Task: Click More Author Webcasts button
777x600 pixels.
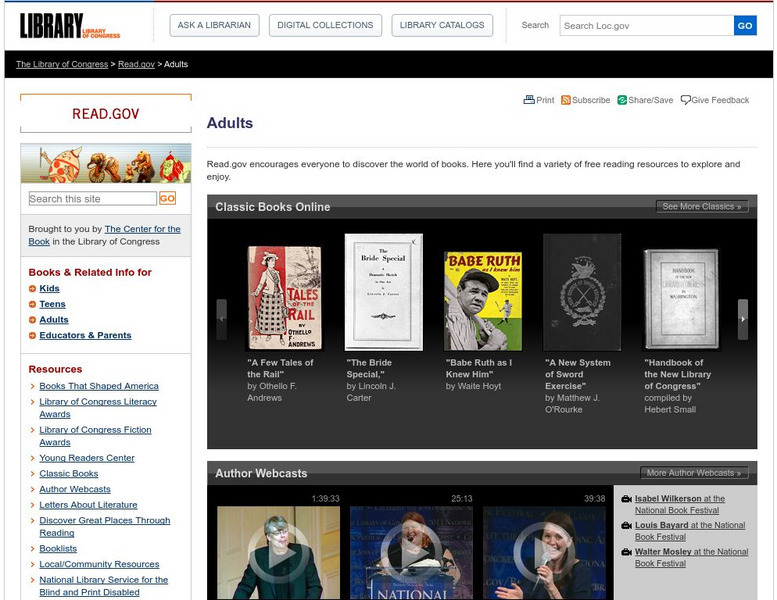Action: (x=694, y=473)
